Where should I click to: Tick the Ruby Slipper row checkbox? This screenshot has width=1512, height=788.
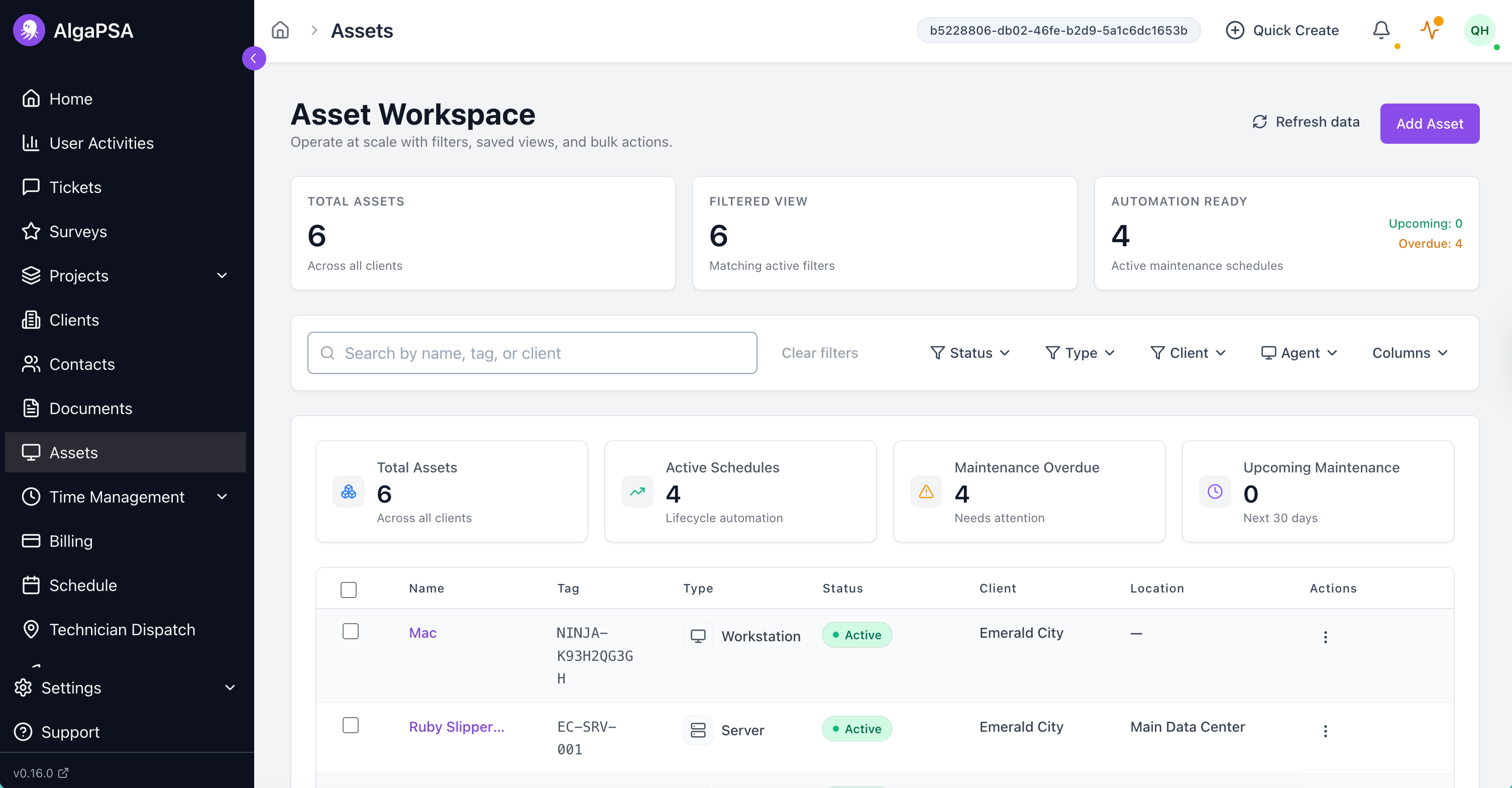351,725
